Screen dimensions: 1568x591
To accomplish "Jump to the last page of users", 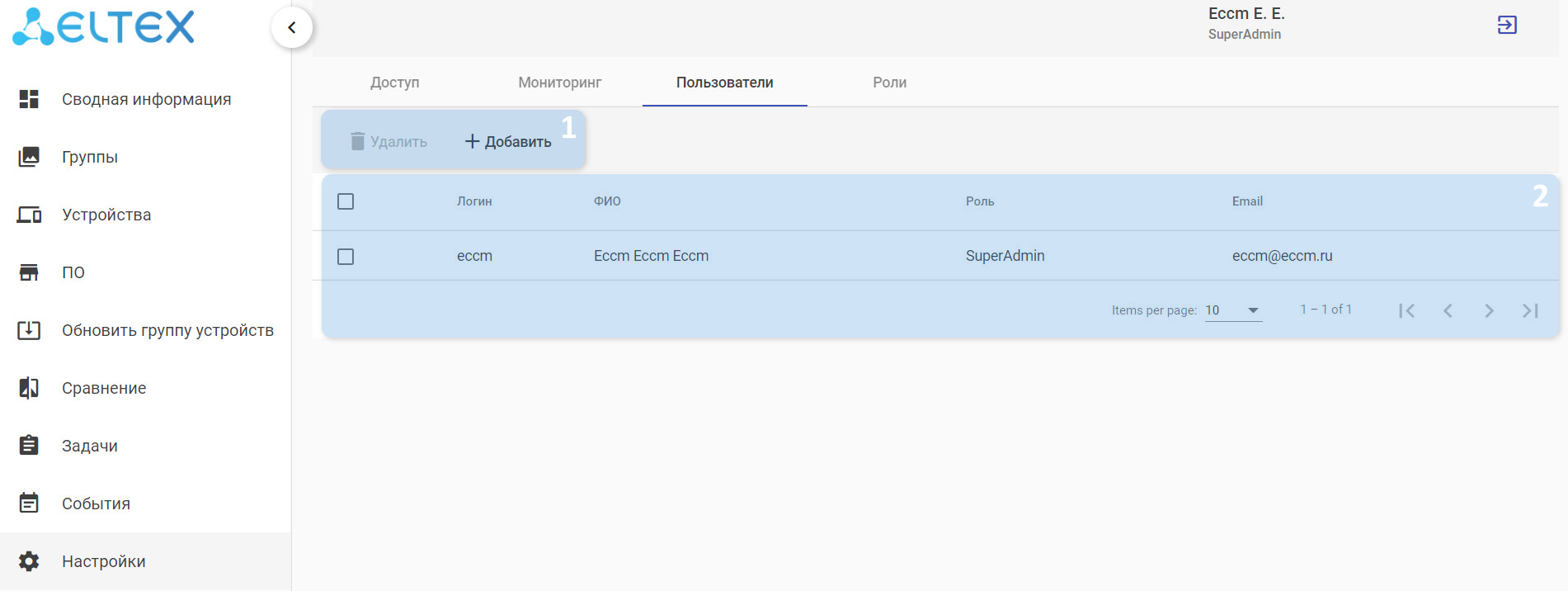I will (1530, 310).
